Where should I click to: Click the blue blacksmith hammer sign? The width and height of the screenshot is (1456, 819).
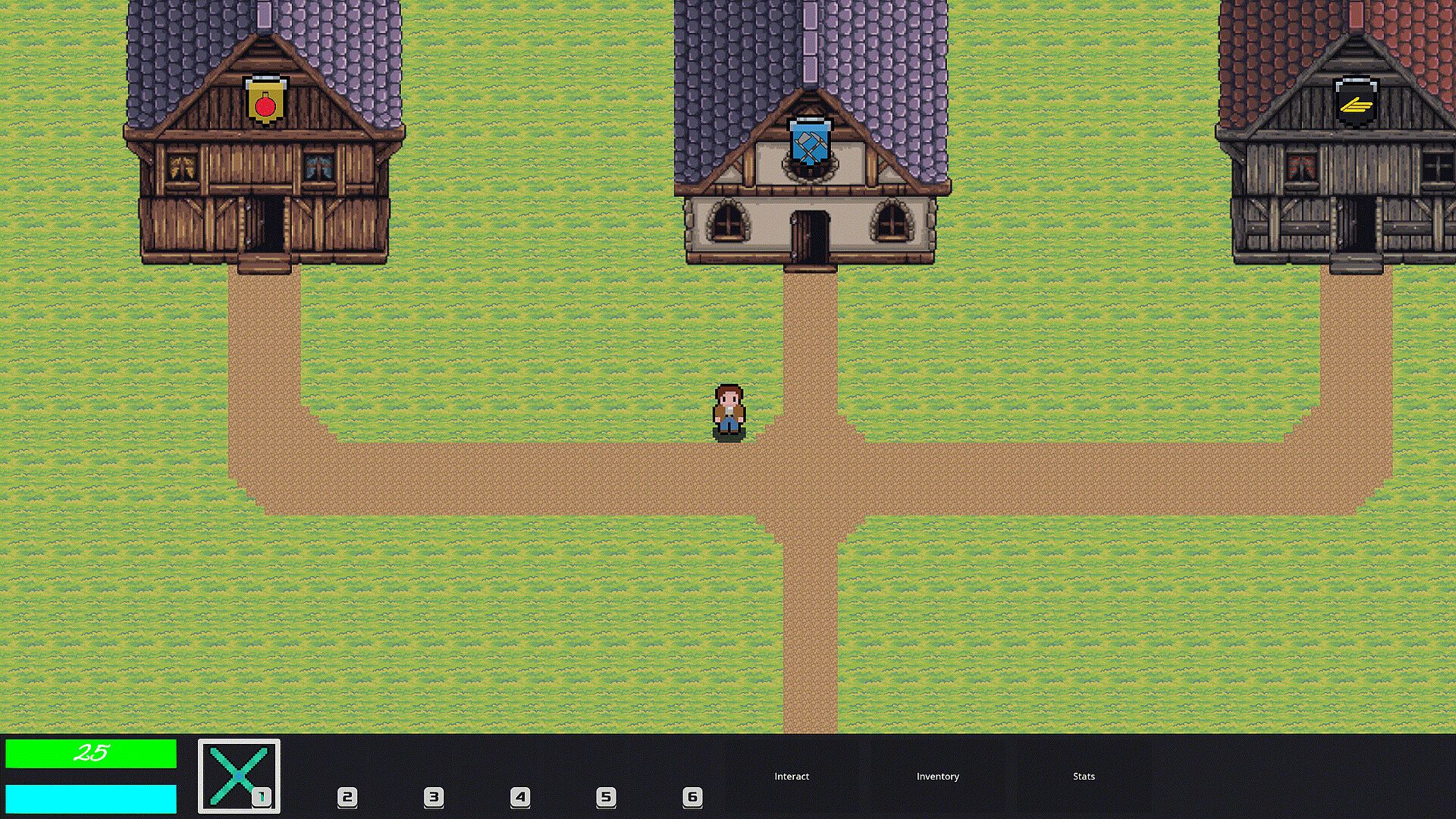pos(810,143)
